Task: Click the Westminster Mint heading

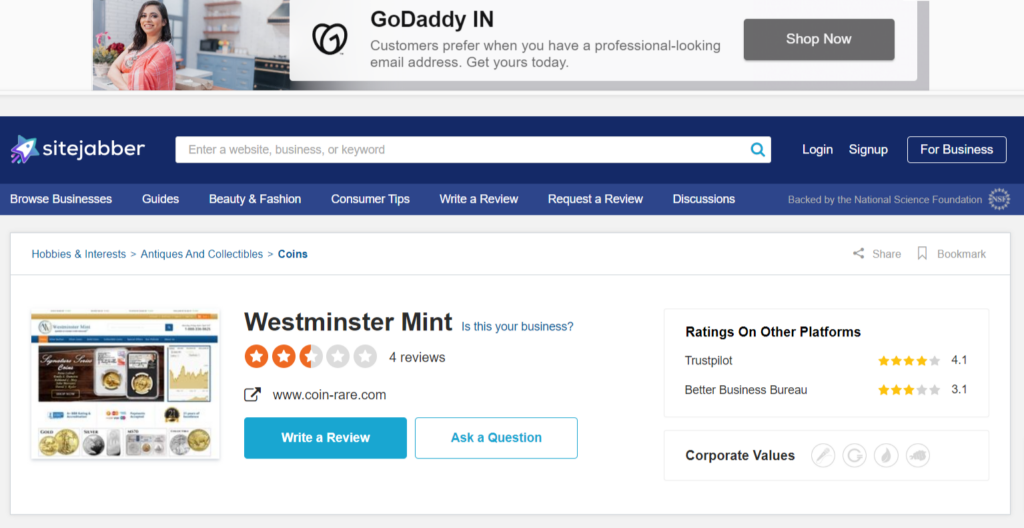Action: click(348, 322)
